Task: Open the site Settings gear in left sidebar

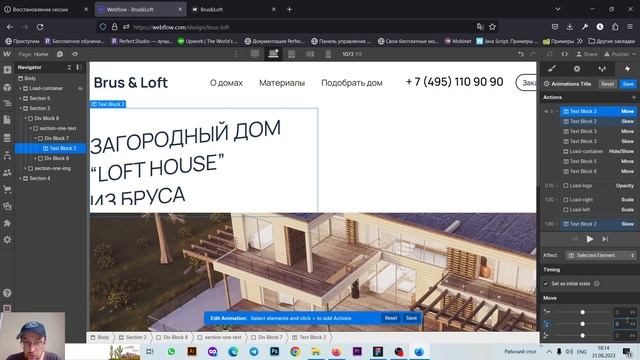Action: (7, 240)
